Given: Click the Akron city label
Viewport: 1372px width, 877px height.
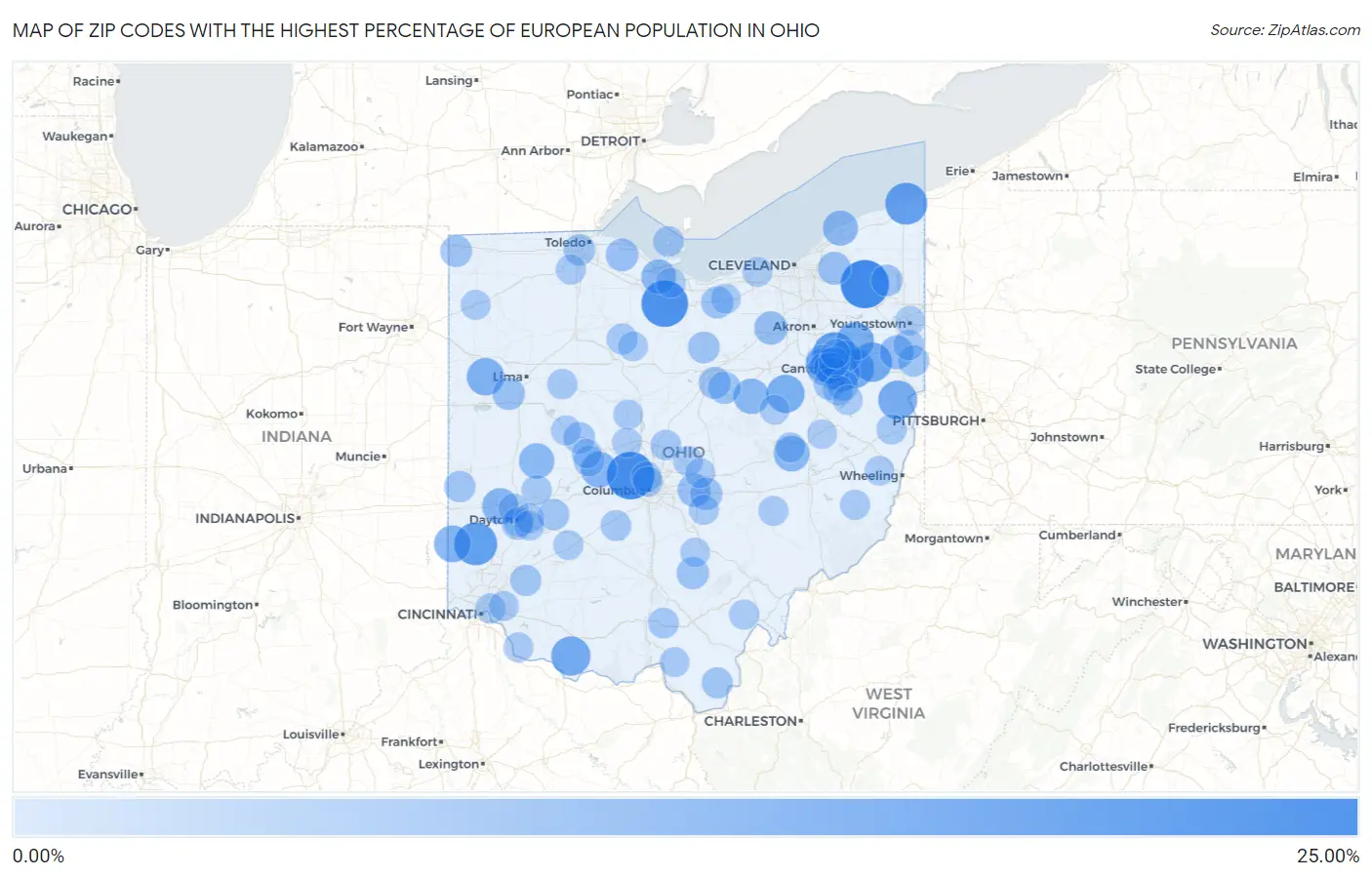Looking at the screenshot, I should click(x=791, y=326).
